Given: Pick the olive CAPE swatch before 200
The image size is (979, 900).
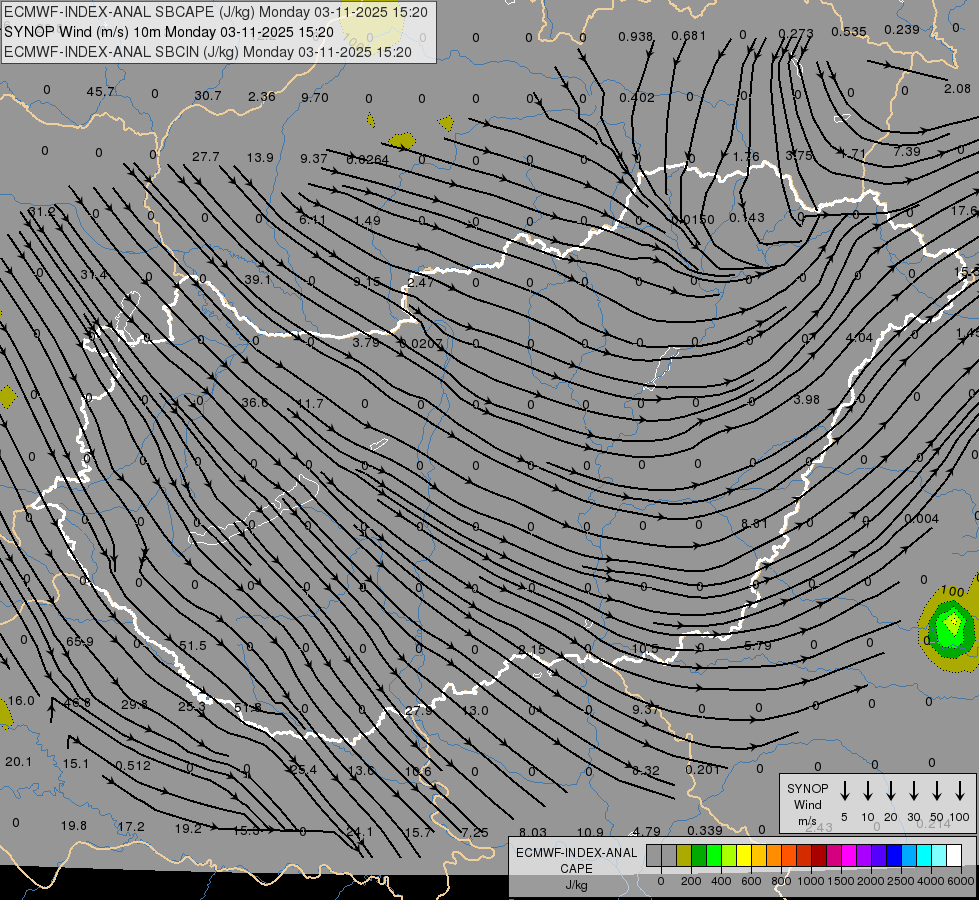Looking at the screenshot, I should click(684, 856).
